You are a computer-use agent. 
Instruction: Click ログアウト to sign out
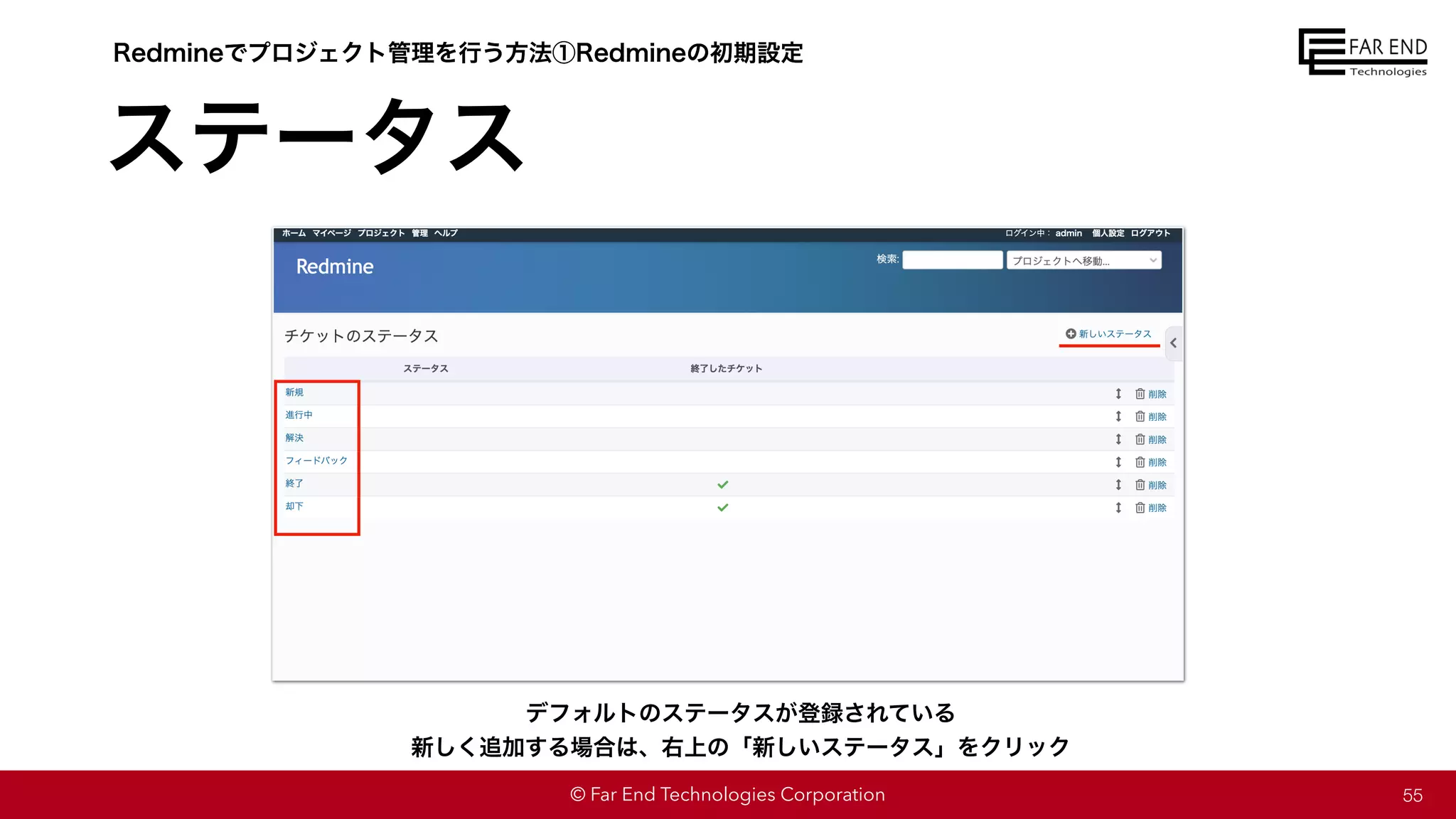click(x=1150, y=233)
